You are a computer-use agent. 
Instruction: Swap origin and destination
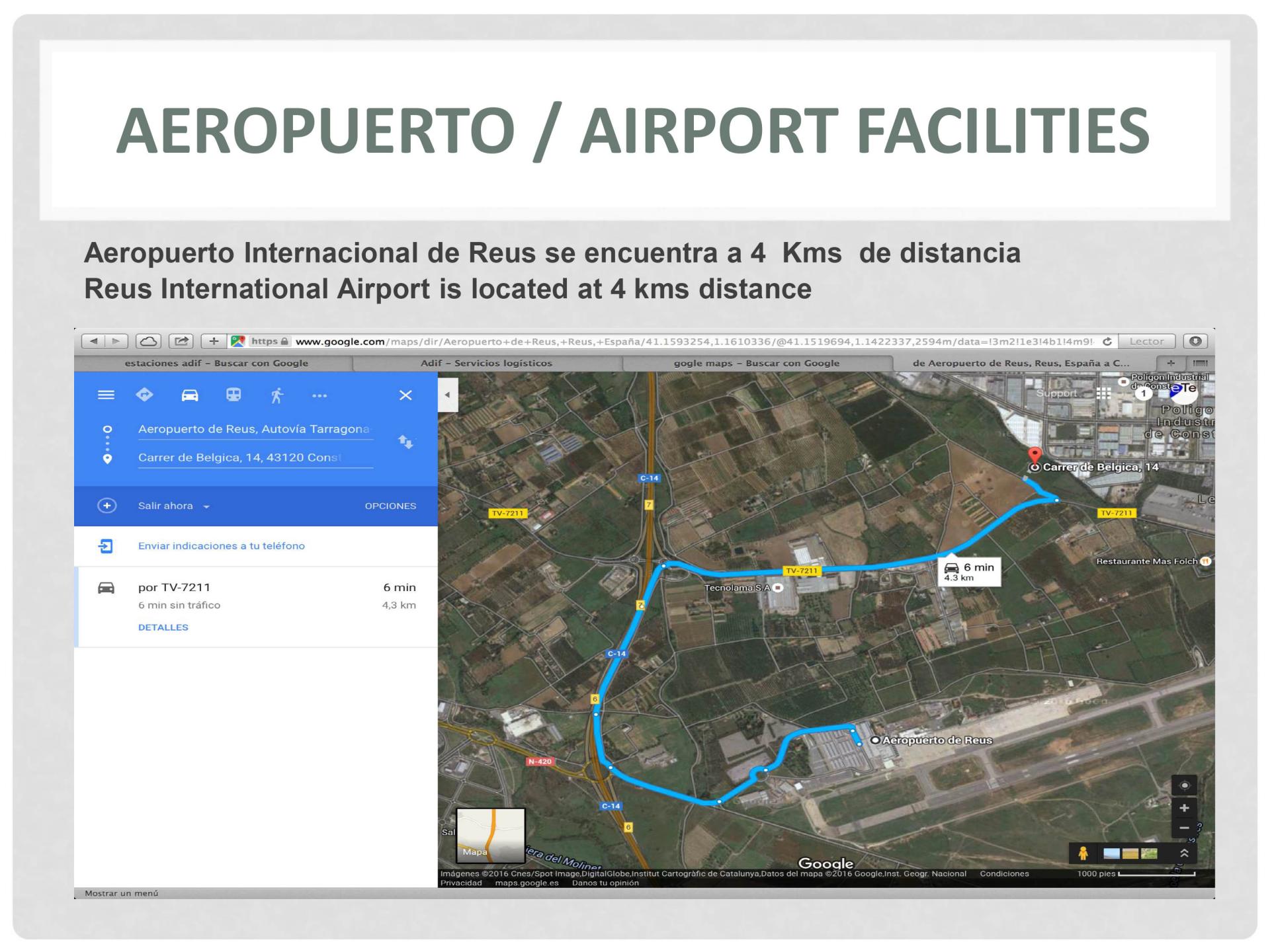pyautogui.click(x=405, y=442)
